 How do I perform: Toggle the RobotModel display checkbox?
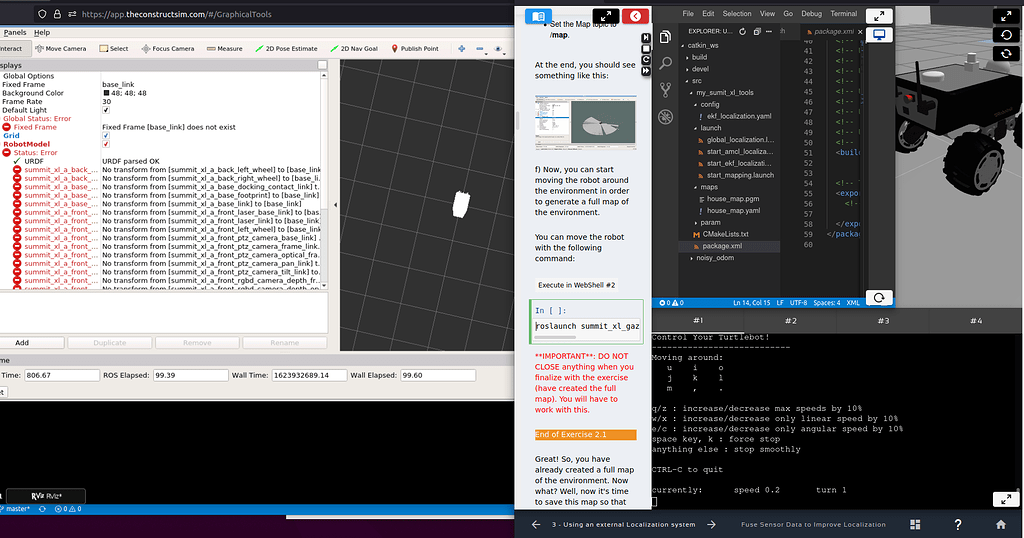point(107,144)
